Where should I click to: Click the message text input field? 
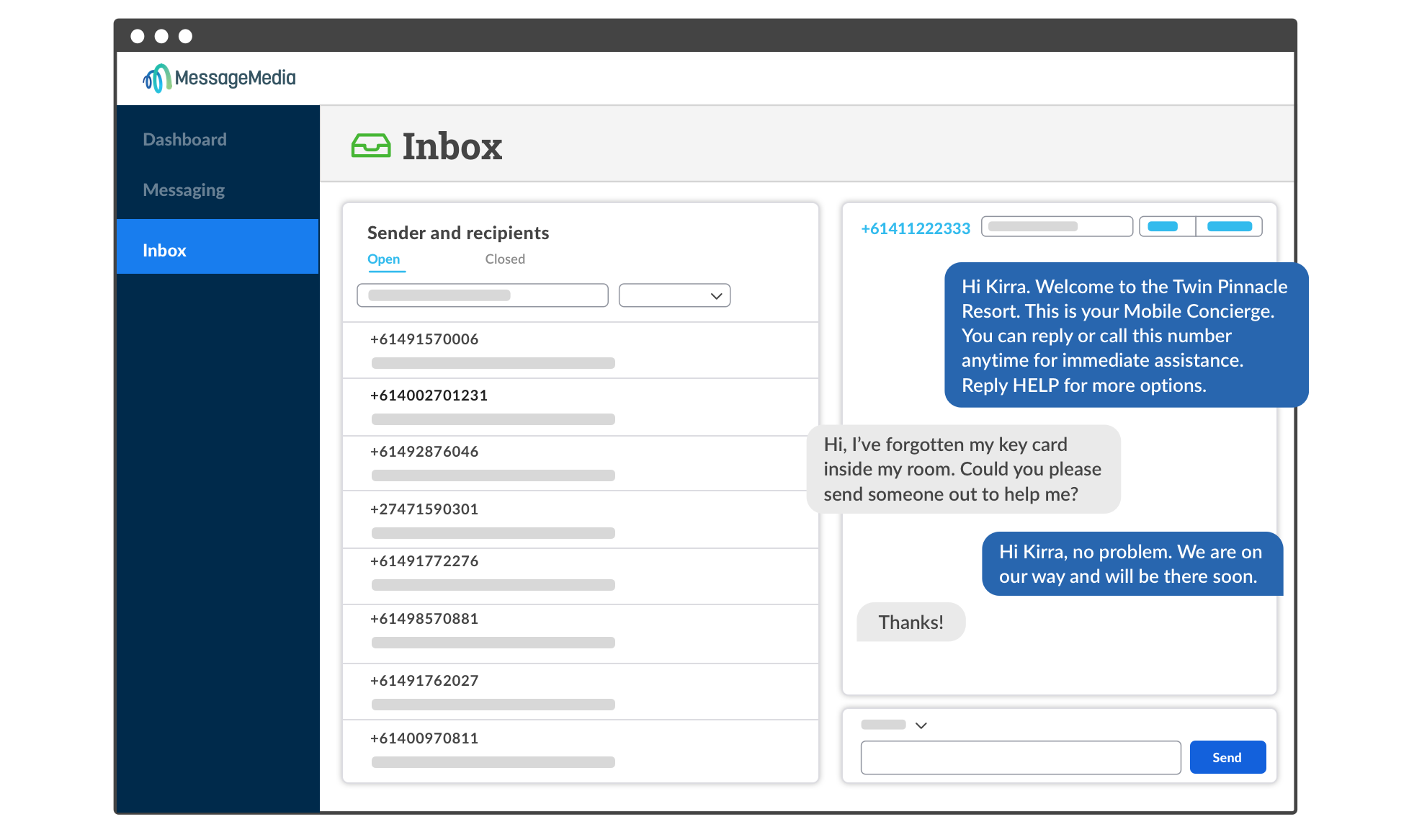click(1020, 757)
